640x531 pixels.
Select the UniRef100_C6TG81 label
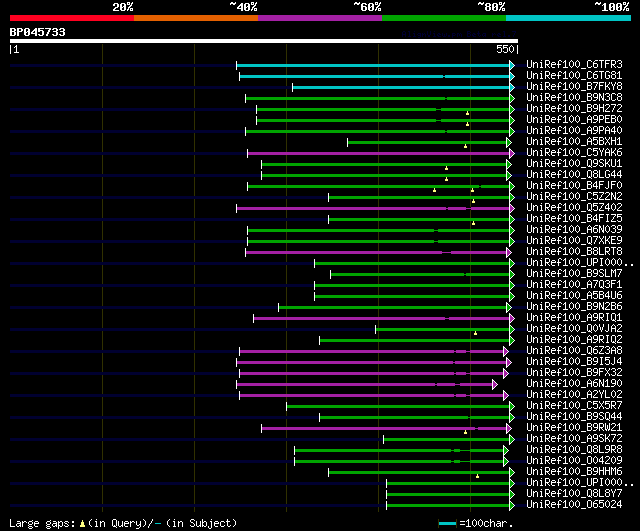(574, 76)
